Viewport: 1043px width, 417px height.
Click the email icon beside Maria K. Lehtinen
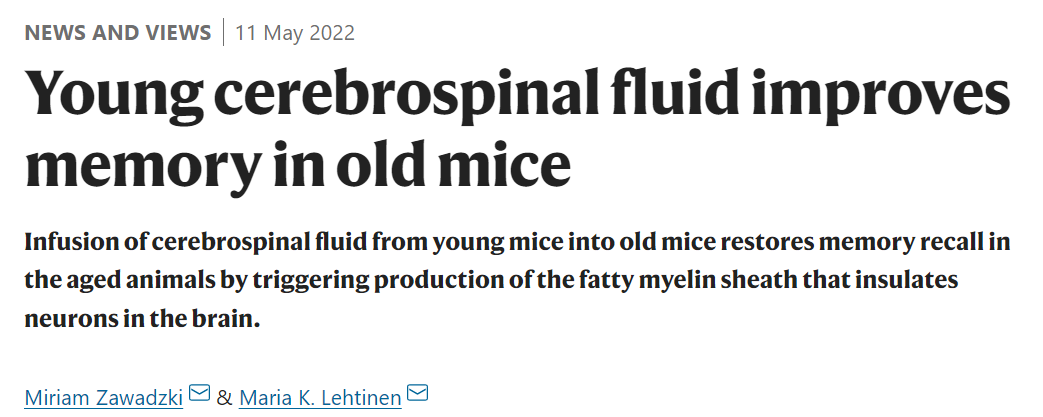(417, 393)
